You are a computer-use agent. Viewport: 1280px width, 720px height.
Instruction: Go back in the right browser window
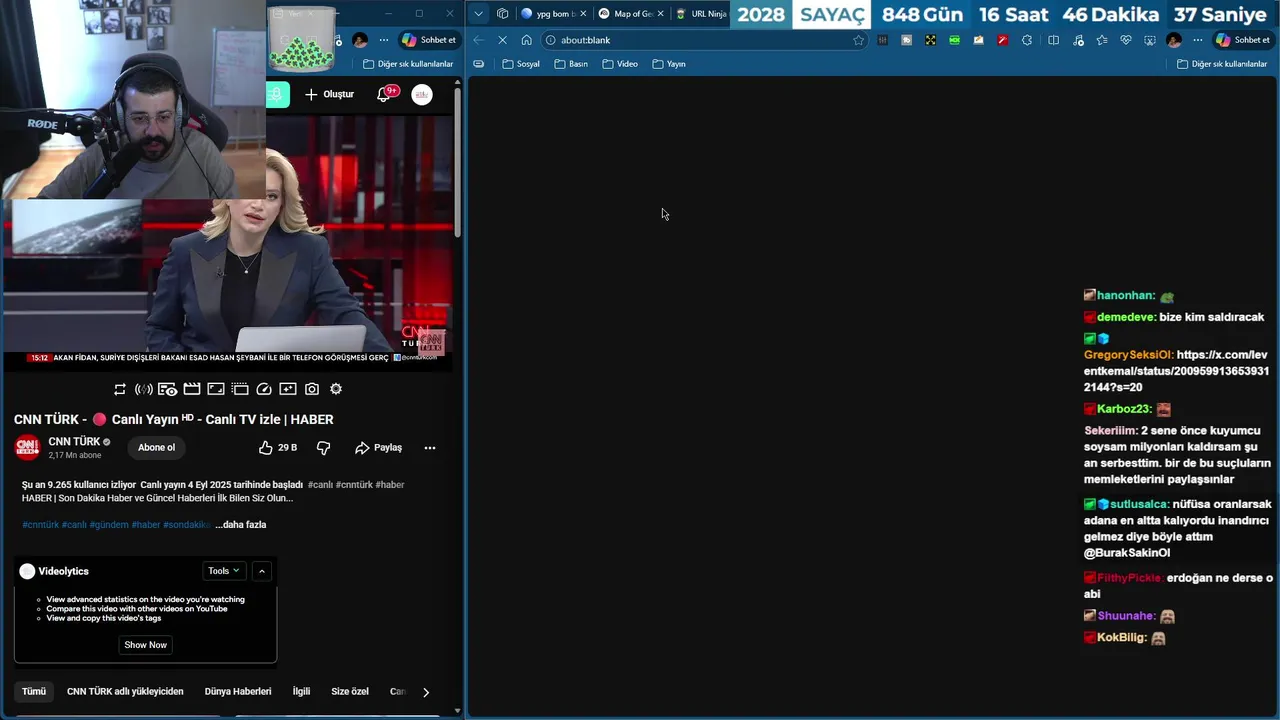coord(478,40)
